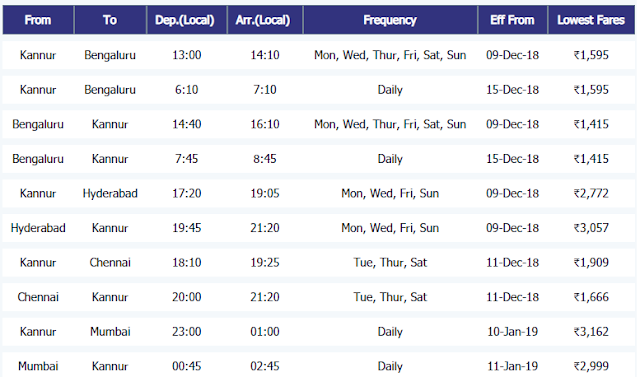The image size is (640, 377).
Task: Select Mumbai in the From column
Action: pyautogui.click(x=38, y=366)
